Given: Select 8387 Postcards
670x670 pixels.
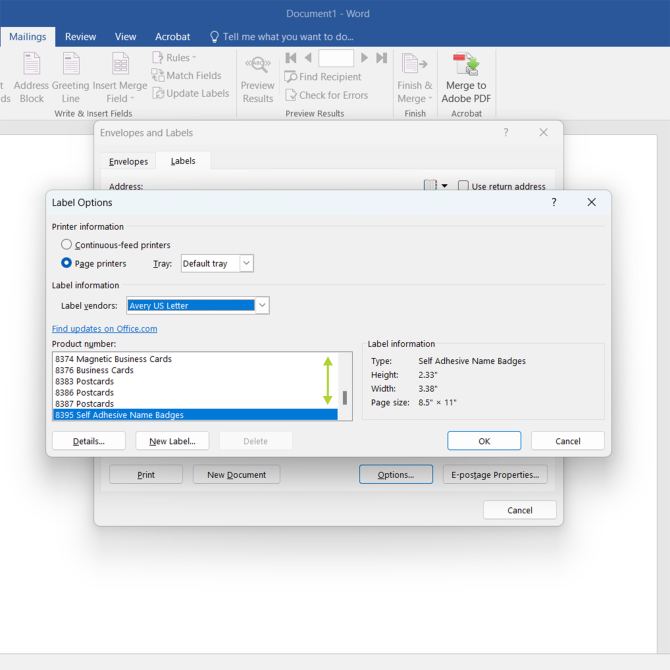Looking at the screenshot, I should [x=195, y=403].
